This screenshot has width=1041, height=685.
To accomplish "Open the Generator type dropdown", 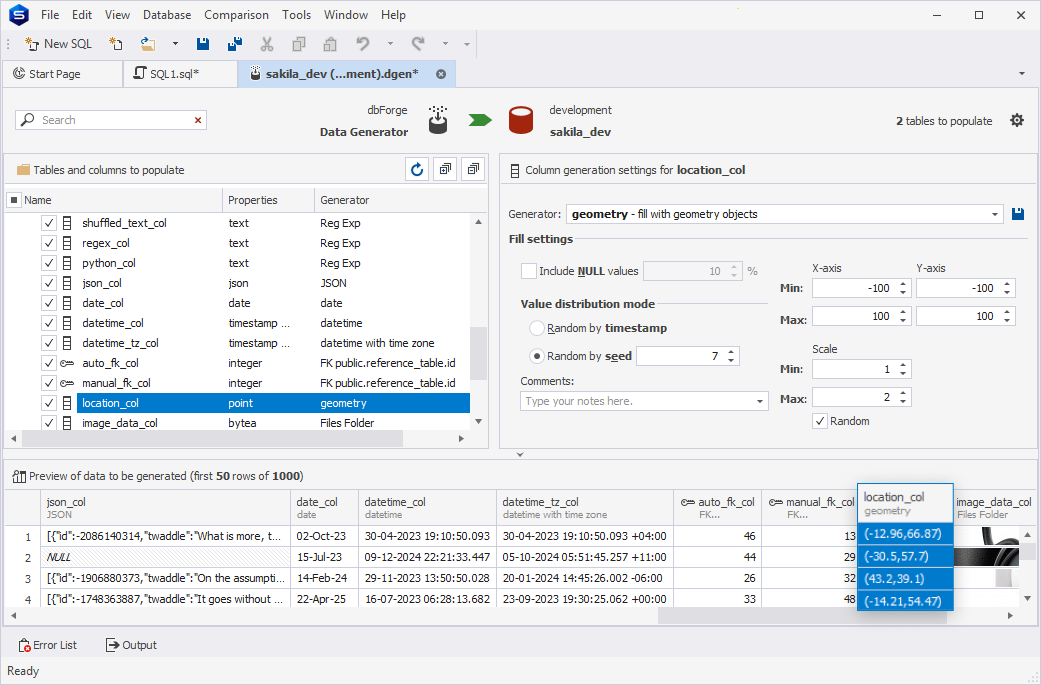I will coord(995,214).
